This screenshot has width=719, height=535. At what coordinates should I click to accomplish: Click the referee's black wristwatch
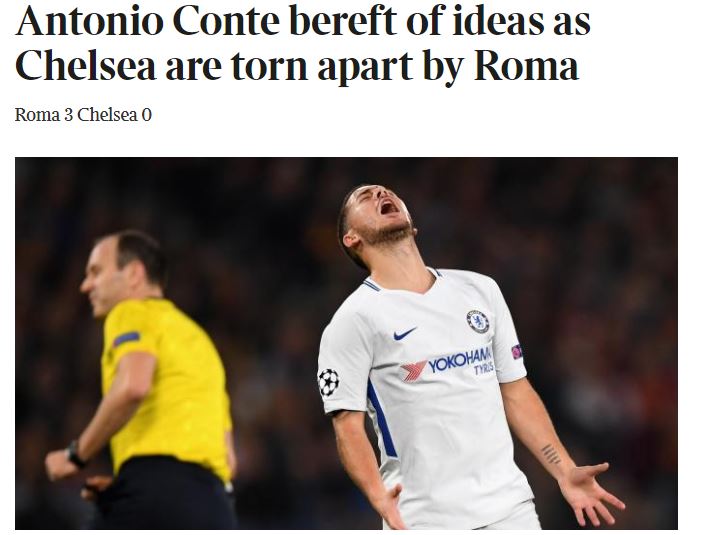[x=76, y=454]
